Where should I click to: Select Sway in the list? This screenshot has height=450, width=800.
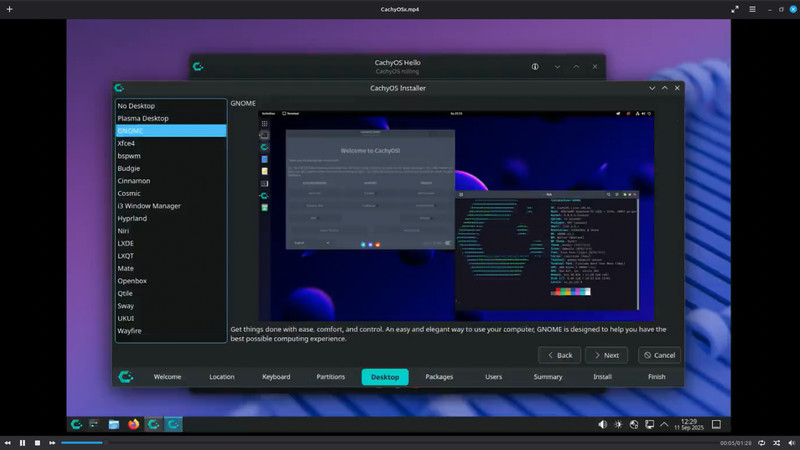point(171,306)
